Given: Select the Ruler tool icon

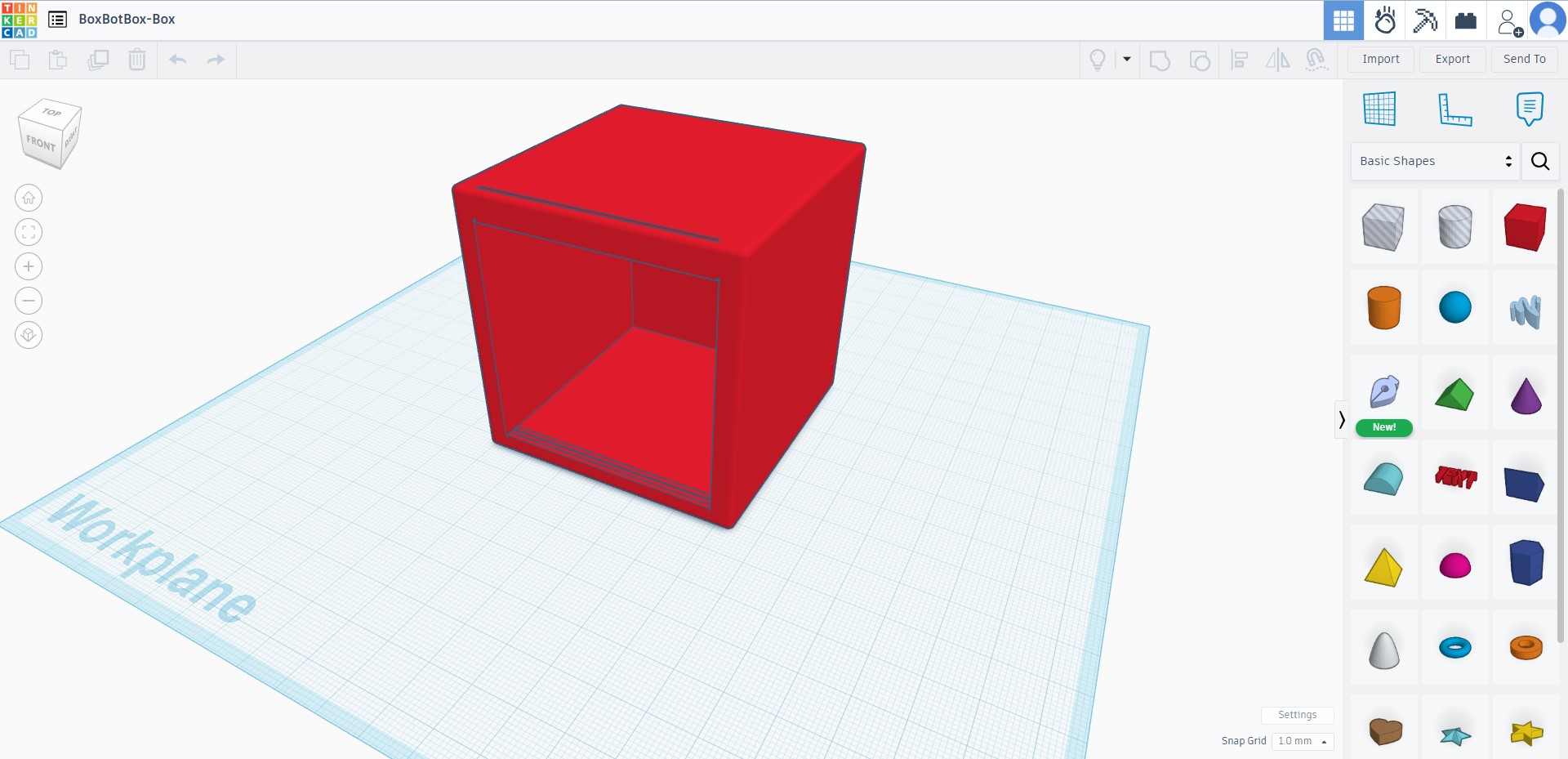Looking at the screenshot, I should pyautogui.click(x=1454, y=109).
